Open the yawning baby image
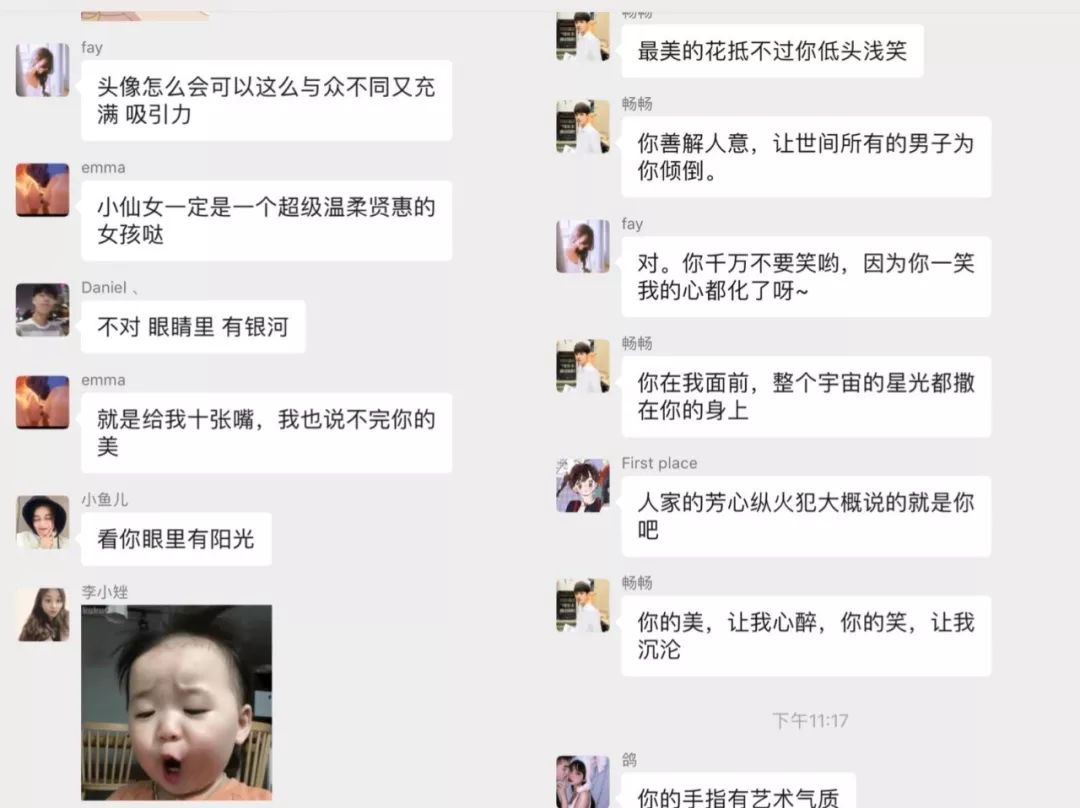1080x808 pixels. pos(176,702)
